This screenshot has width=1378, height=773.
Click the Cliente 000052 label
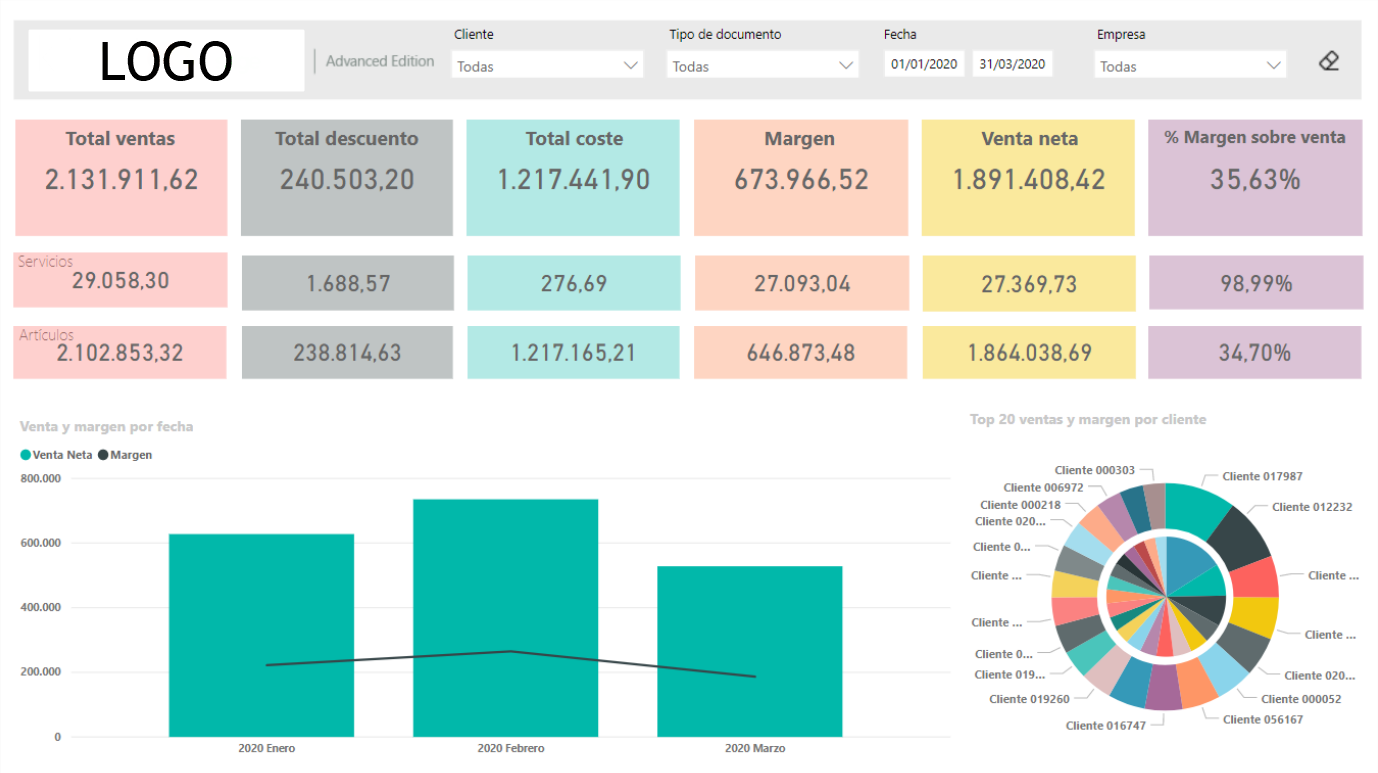[x=1300, y=699]
